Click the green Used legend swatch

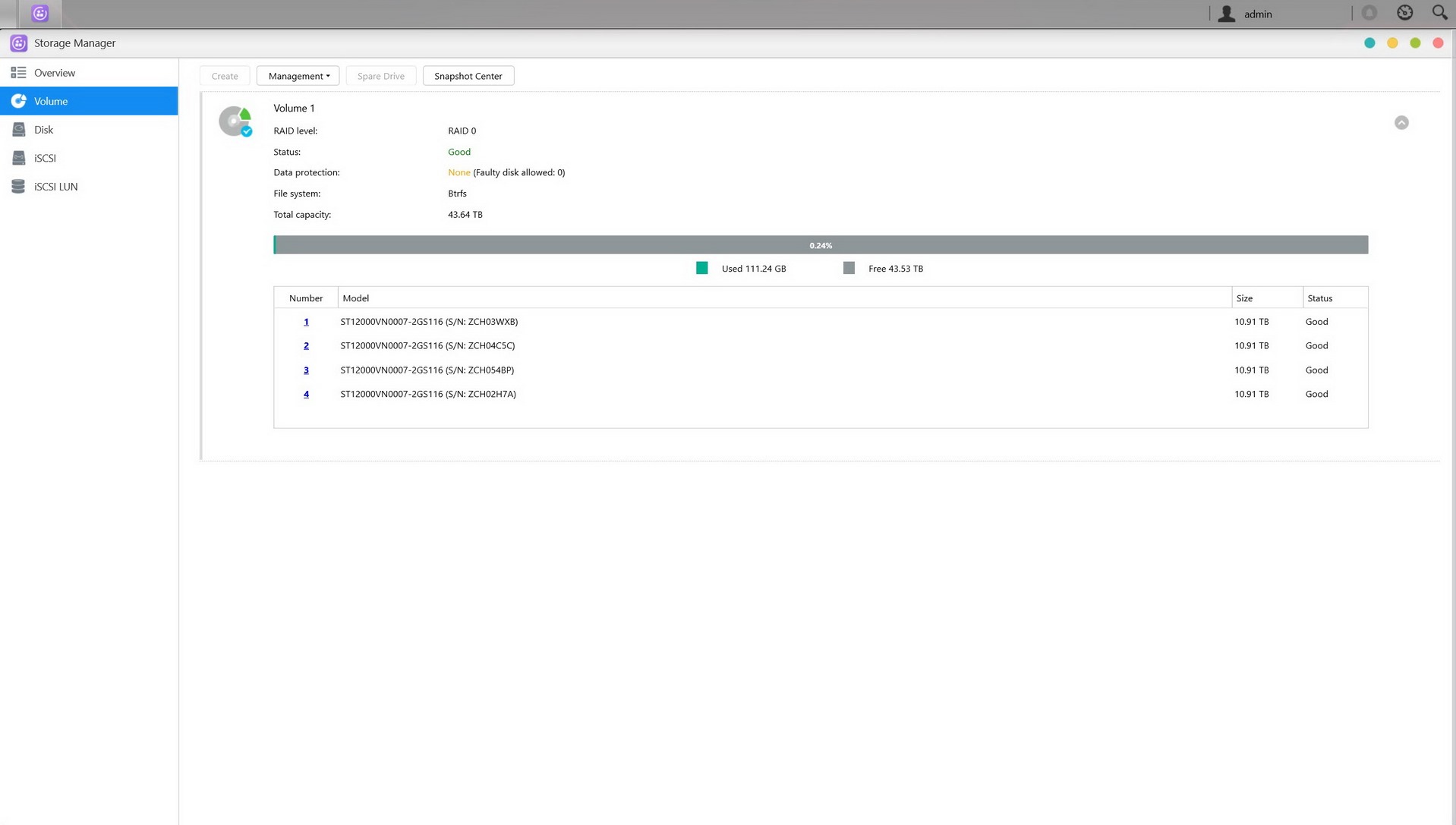(x=701, y=268)
